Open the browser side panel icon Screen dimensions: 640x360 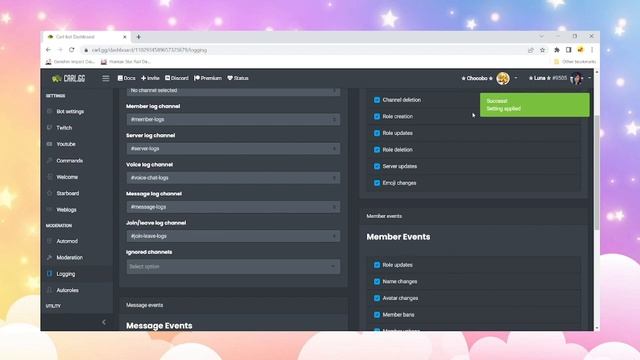point(568,50)
